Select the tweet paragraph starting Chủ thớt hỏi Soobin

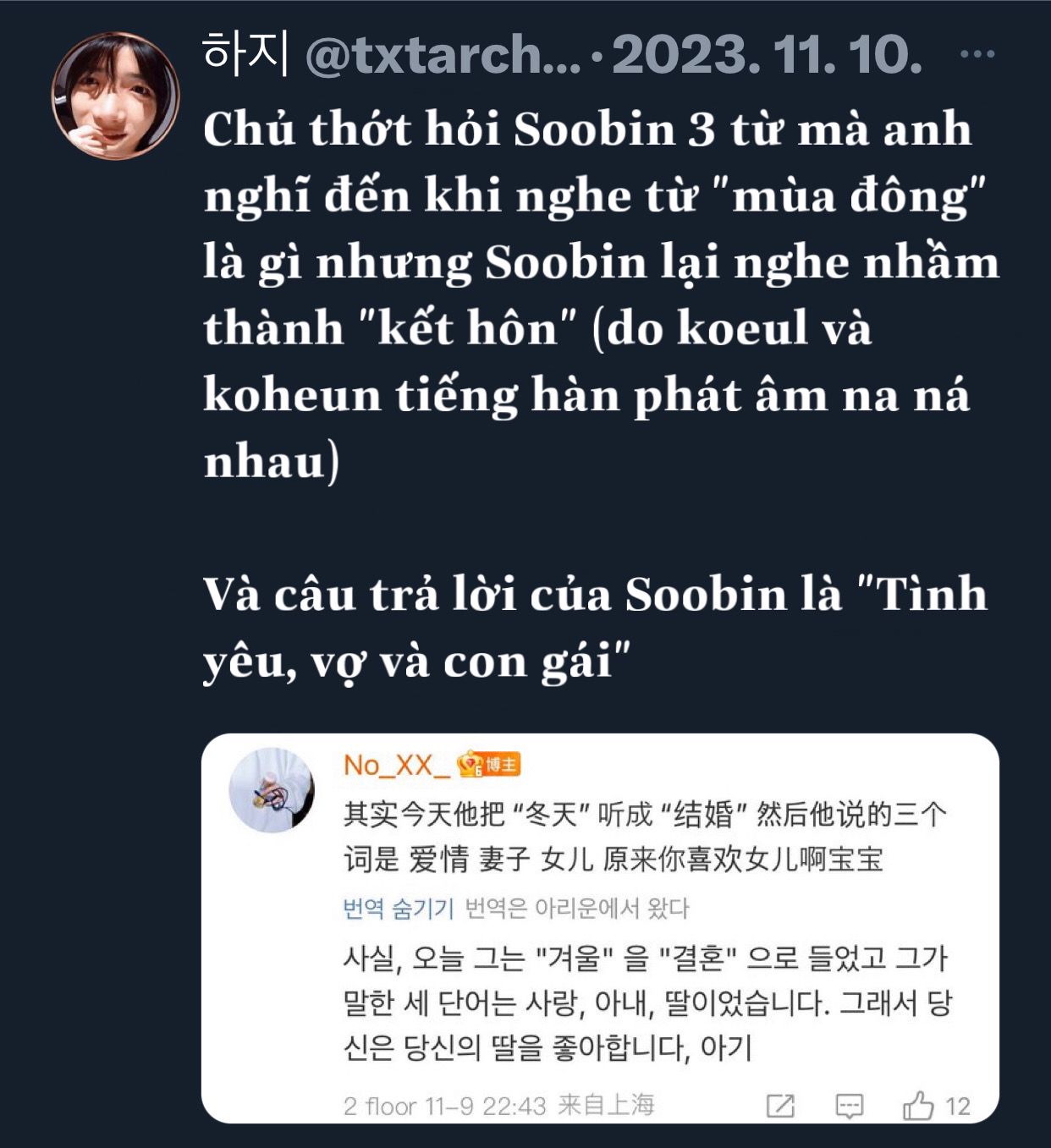pos(601,294)
